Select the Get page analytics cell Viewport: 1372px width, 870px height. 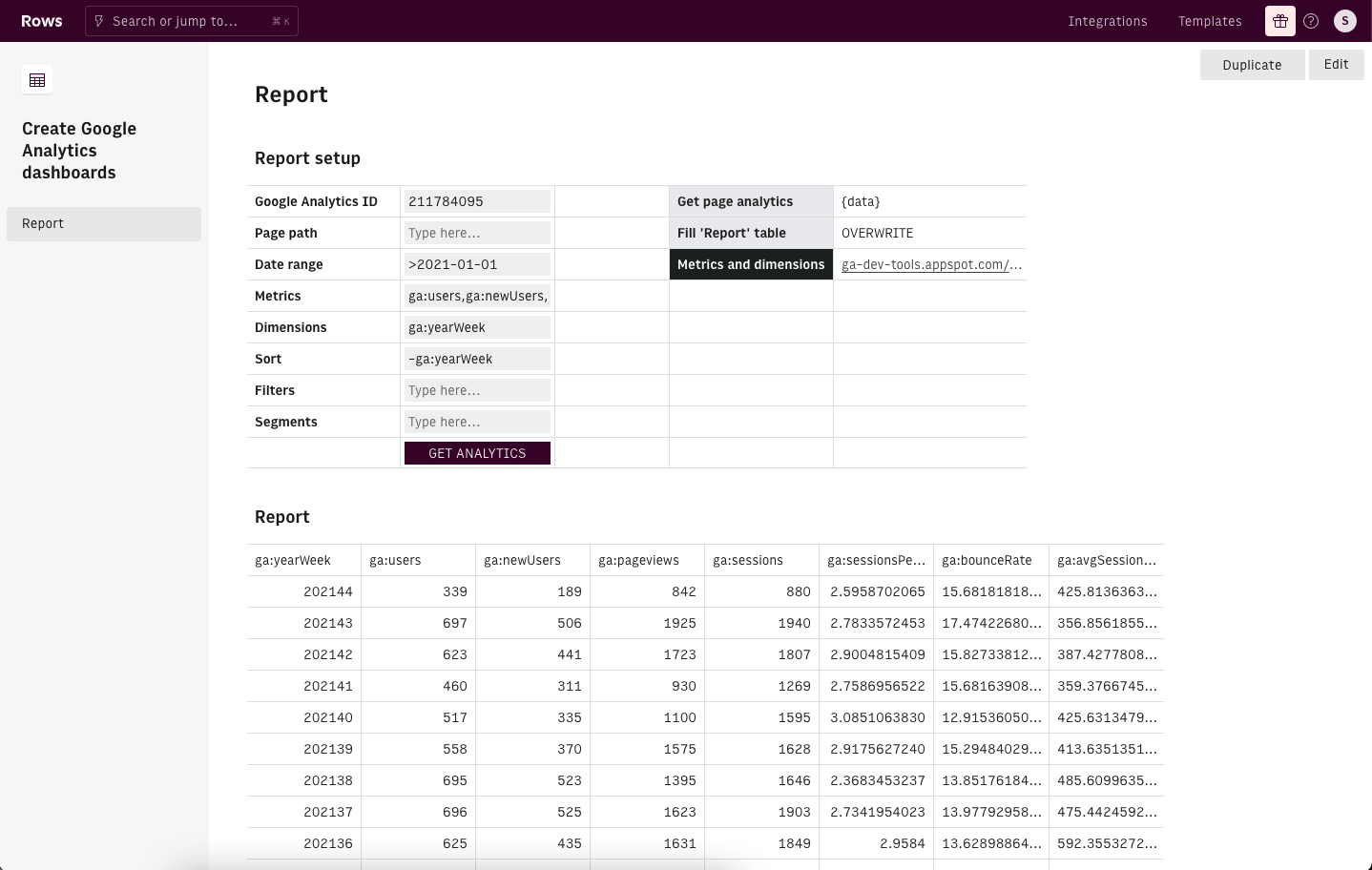click(x=751, y=201)
